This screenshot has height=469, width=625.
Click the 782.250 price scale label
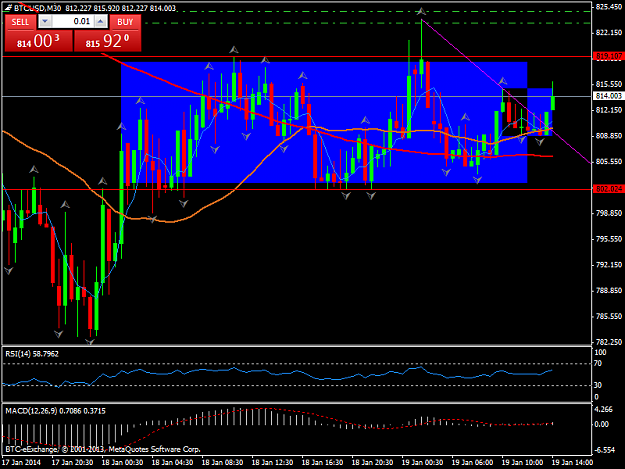[x=608, y=342]
